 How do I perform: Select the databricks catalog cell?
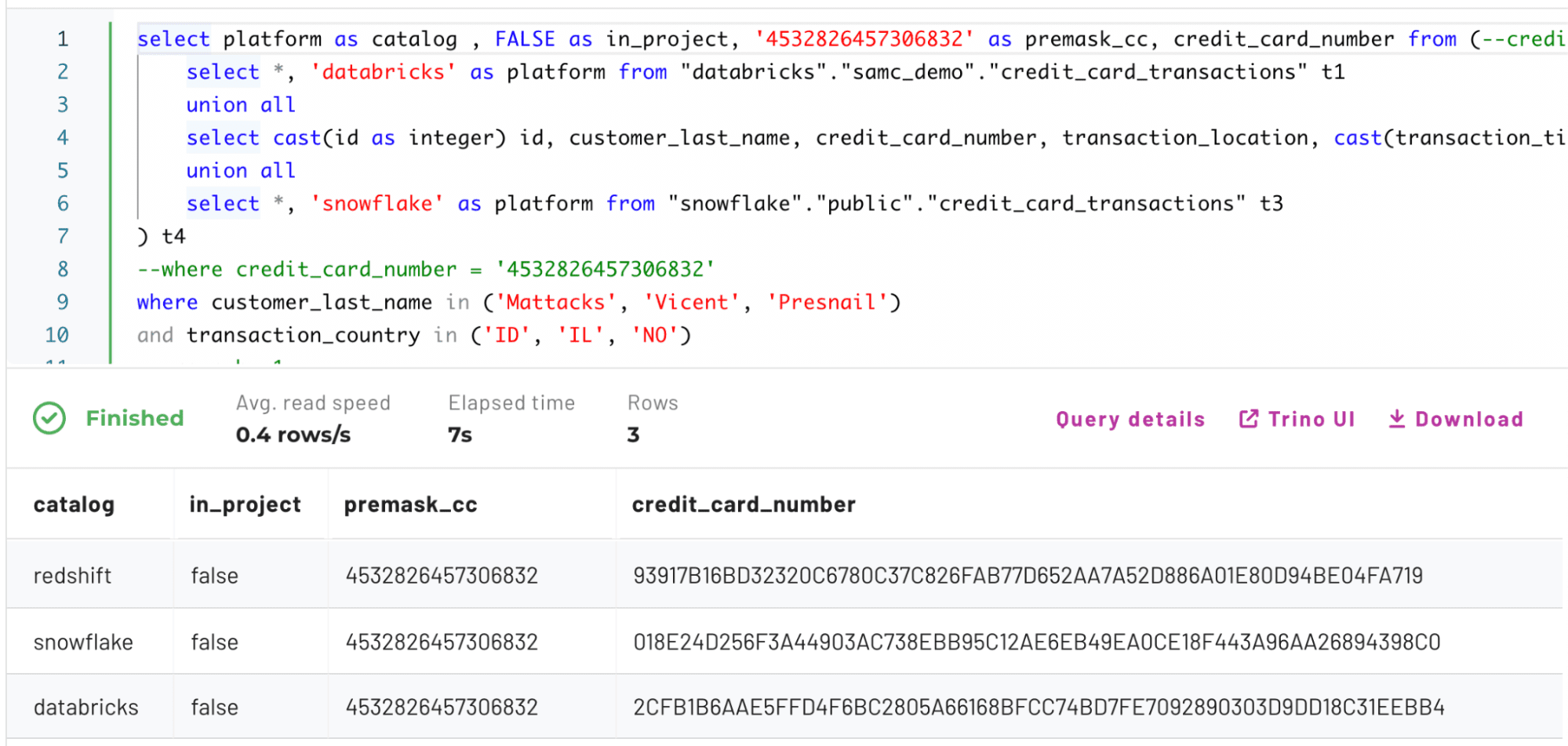(x=85, y=707)
